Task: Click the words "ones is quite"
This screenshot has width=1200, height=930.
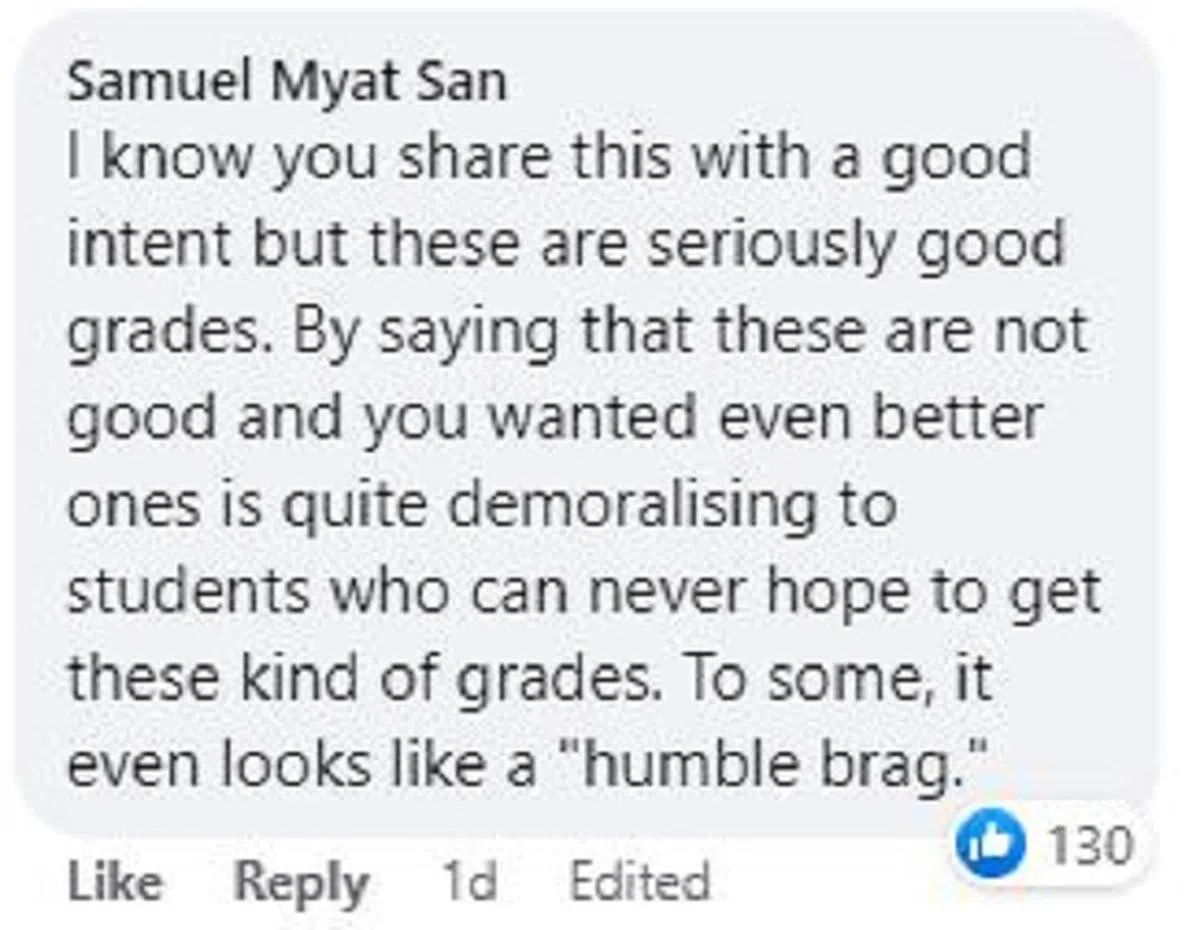Action: pos(248,505)
